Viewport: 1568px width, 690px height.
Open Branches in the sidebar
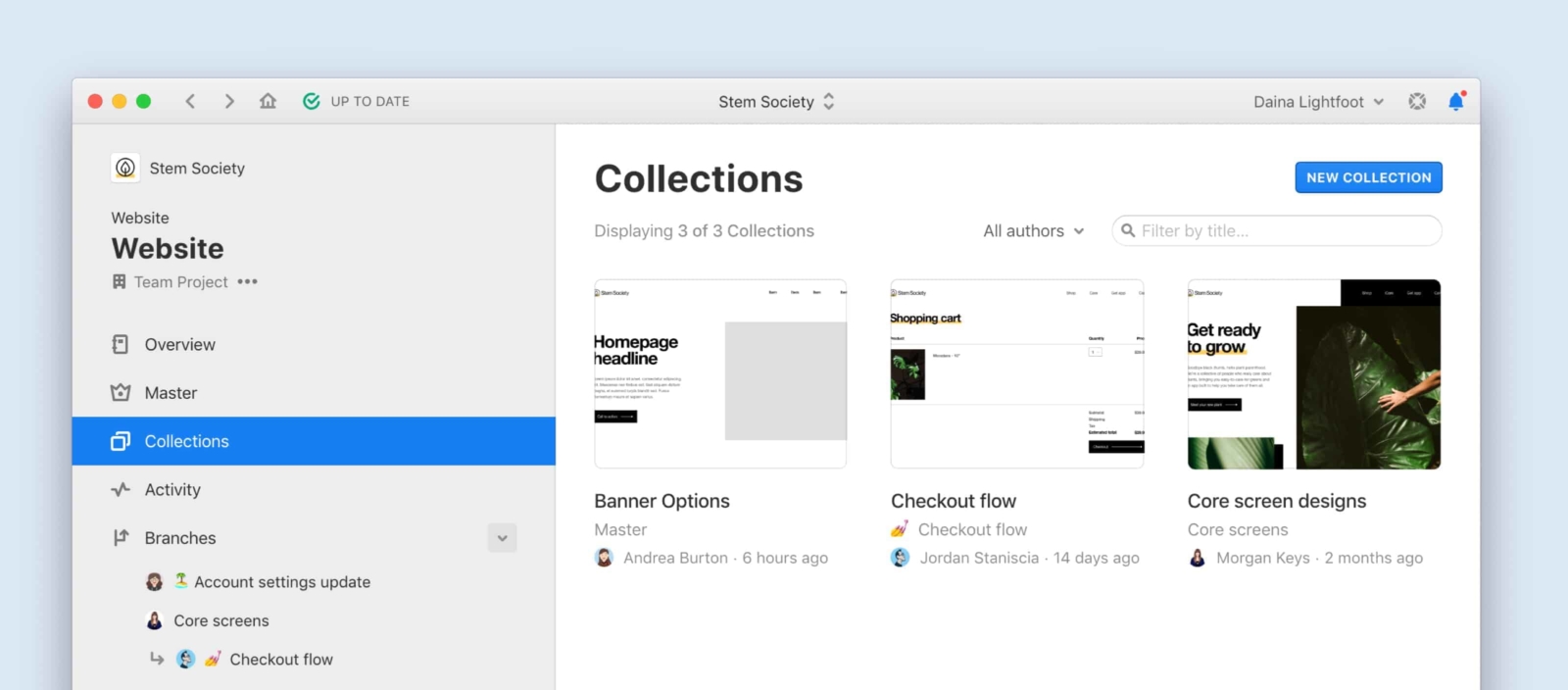tap(180, 537)
